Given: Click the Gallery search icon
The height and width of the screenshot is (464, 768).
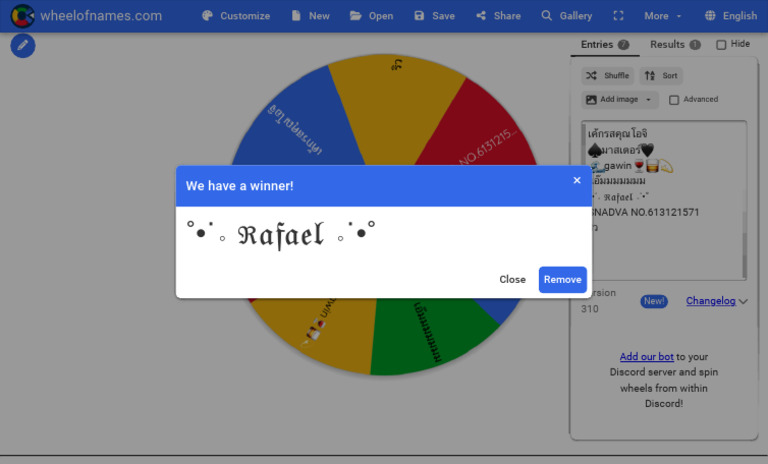Looking at the screenshot, I should tap(547, 16).
